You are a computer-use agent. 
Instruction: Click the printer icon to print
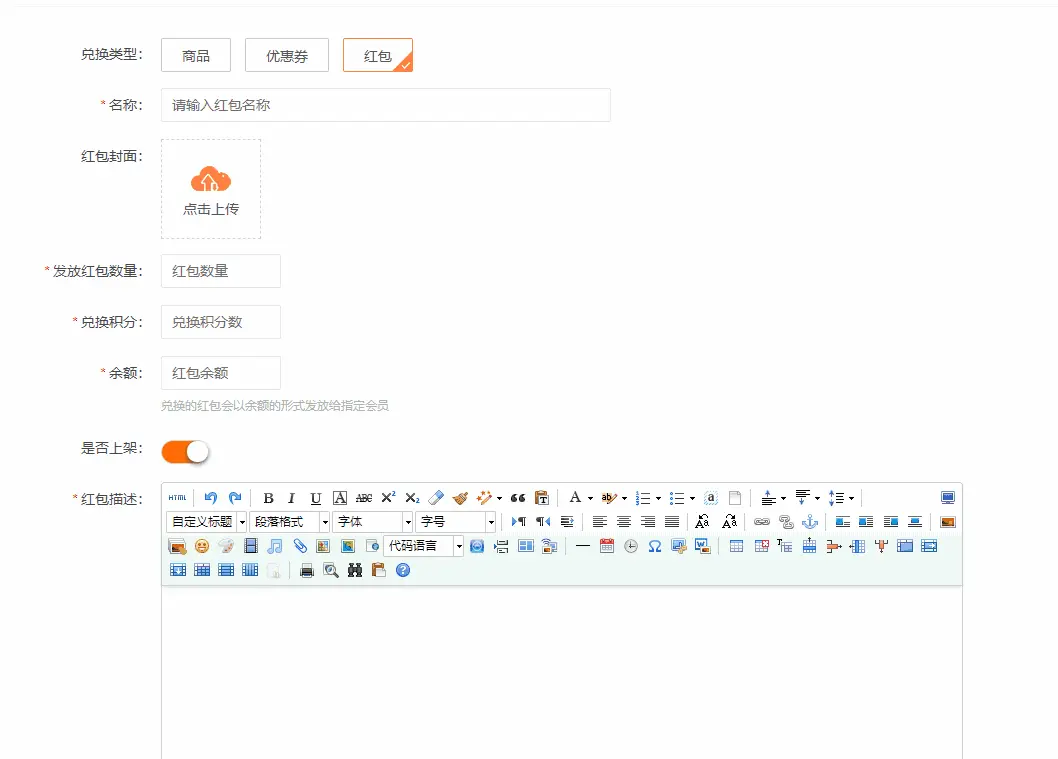coord(307,570)
